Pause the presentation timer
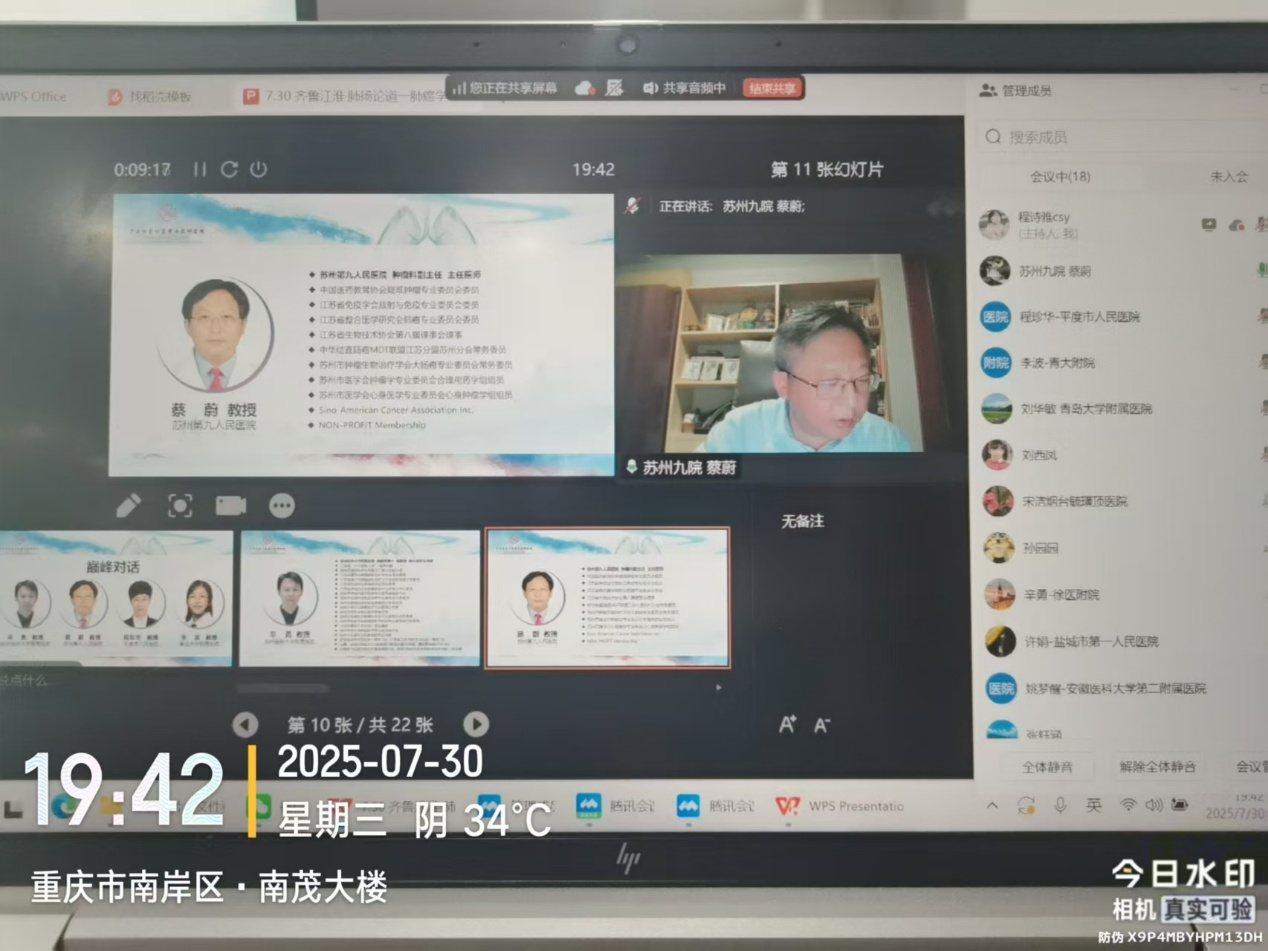The image size is (1268, 951). [200, 170]
